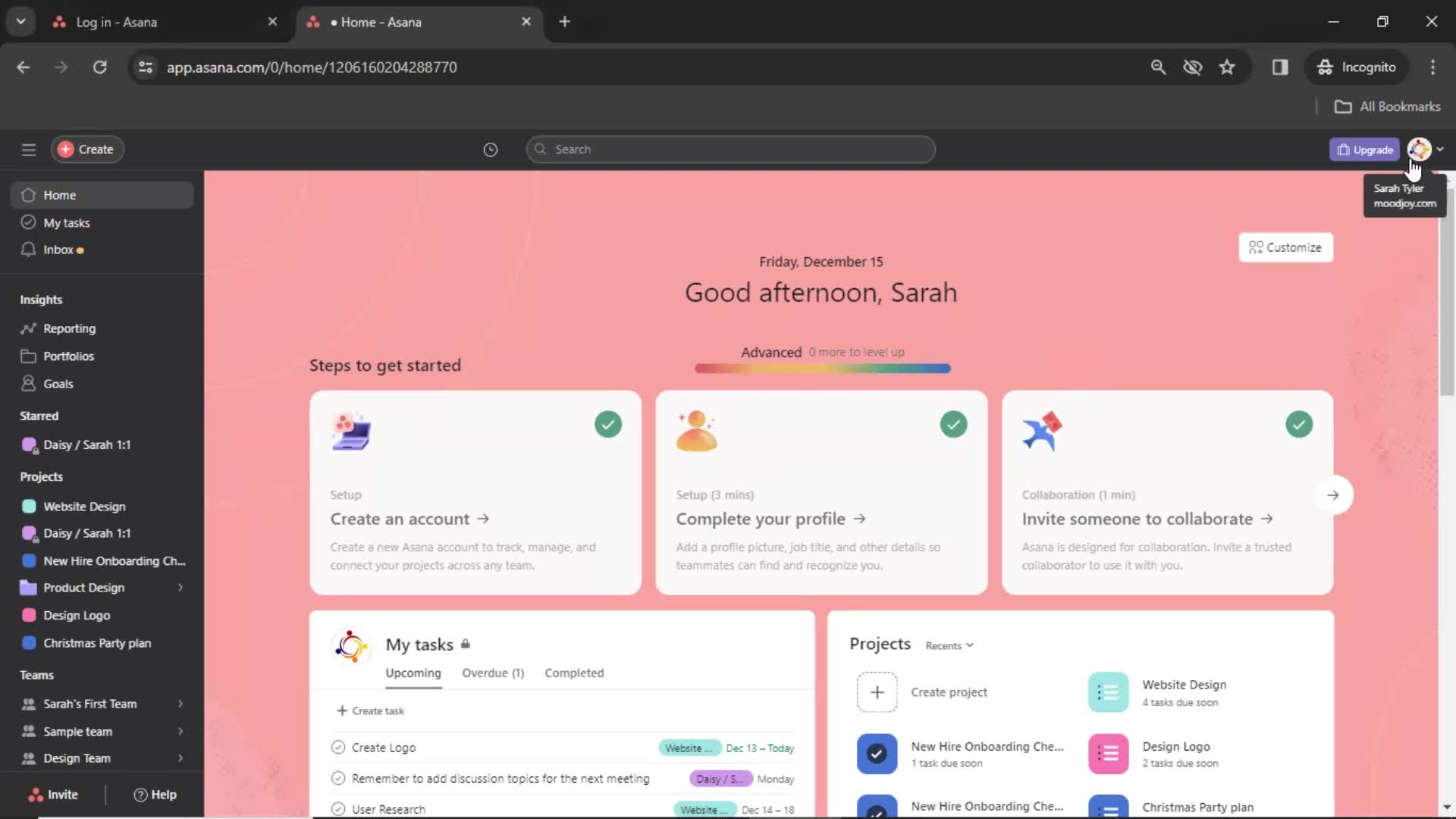Image resolution: width=1456 pixels, height=819 pixels.
Task: Complete the Remember to add discussion topics task
Action: click(x=338, y=778)
